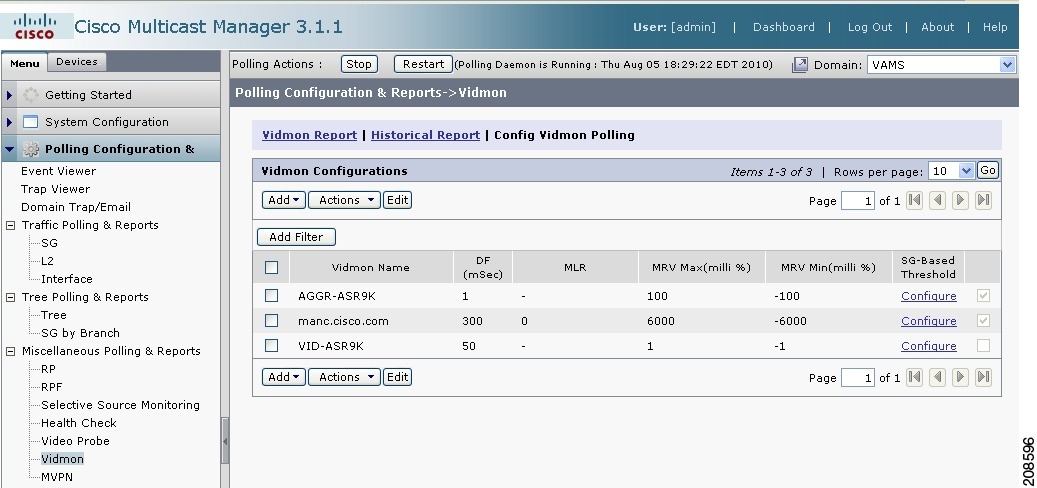Open Help from the header
This screenshot has width=1037, height=488.
coord(995,27)
